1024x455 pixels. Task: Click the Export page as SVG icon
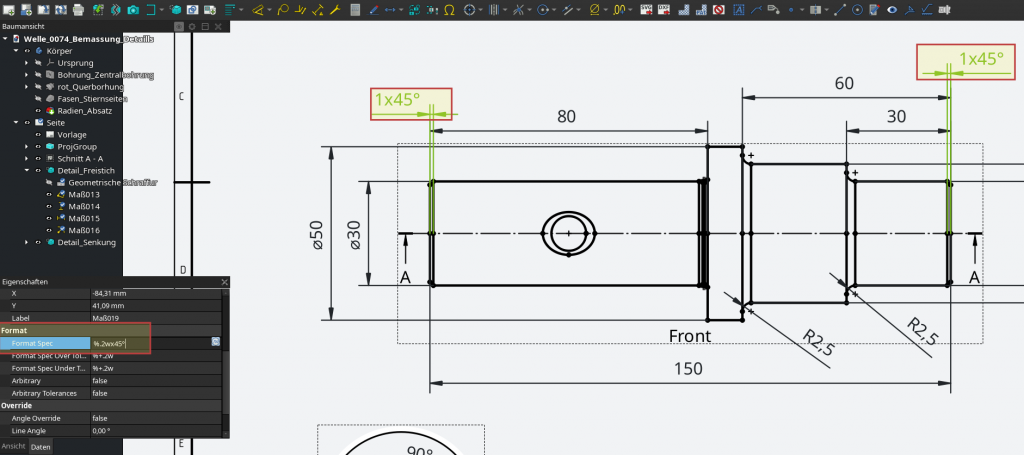pos(646,9)
